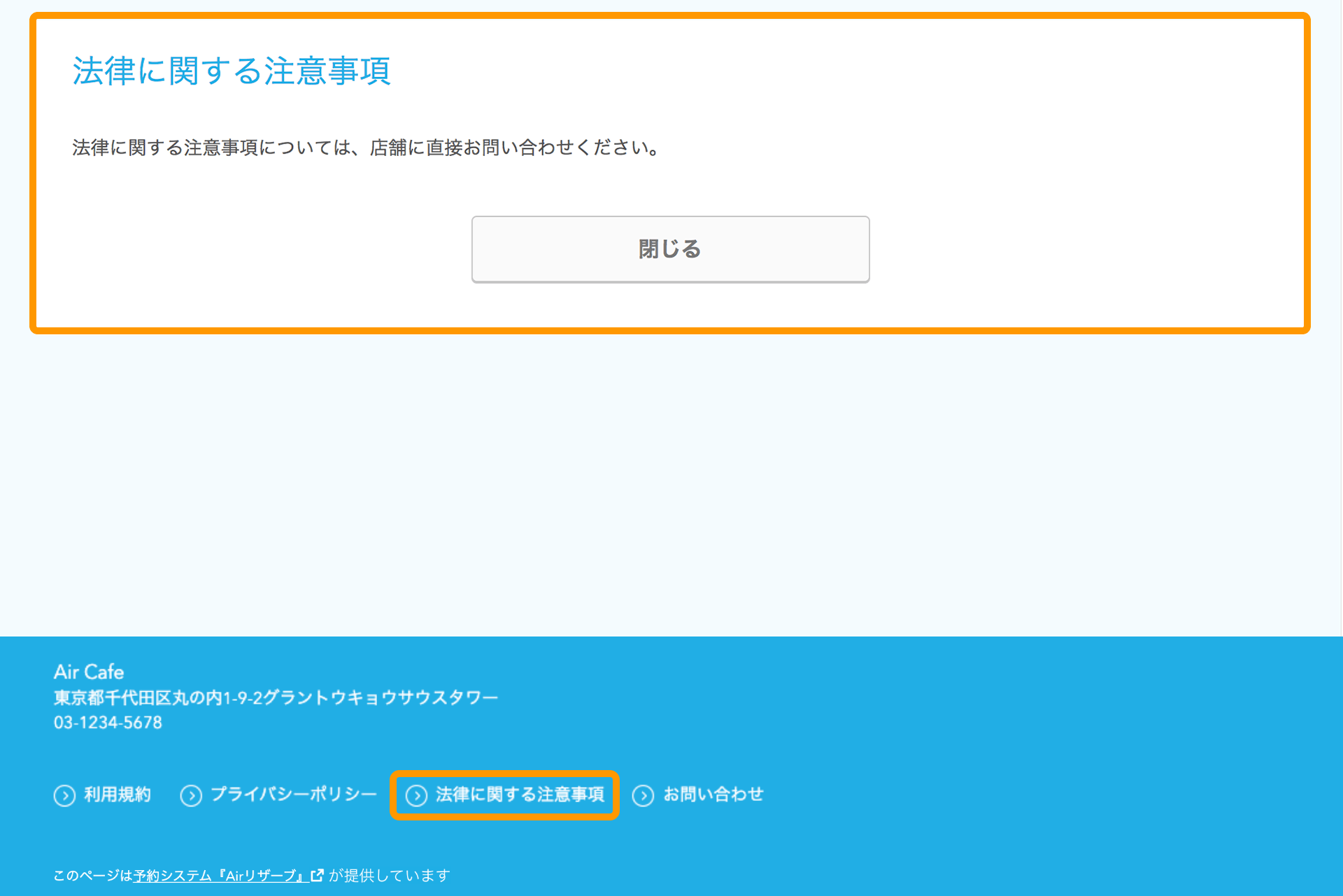Click the external-link icon after 『Airリザーブ』
This screenshot has width=1343, height=896.
tap(318, 875)
